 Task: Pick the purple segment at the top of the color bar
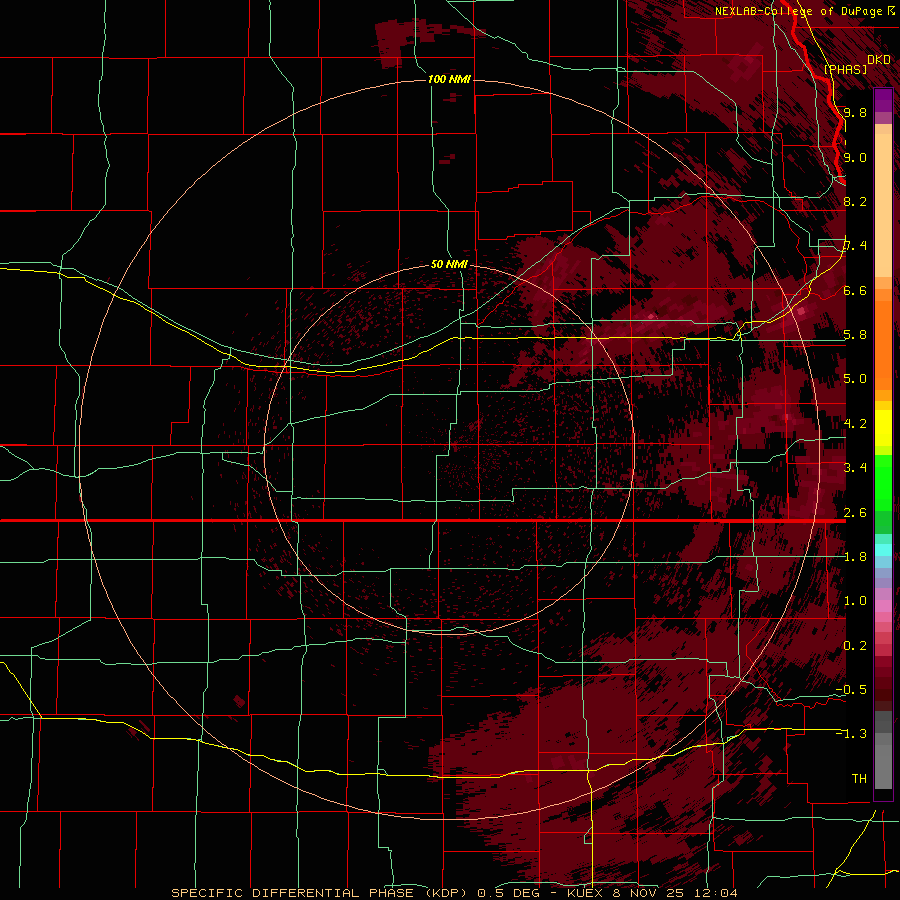click(x=883, y=100)
